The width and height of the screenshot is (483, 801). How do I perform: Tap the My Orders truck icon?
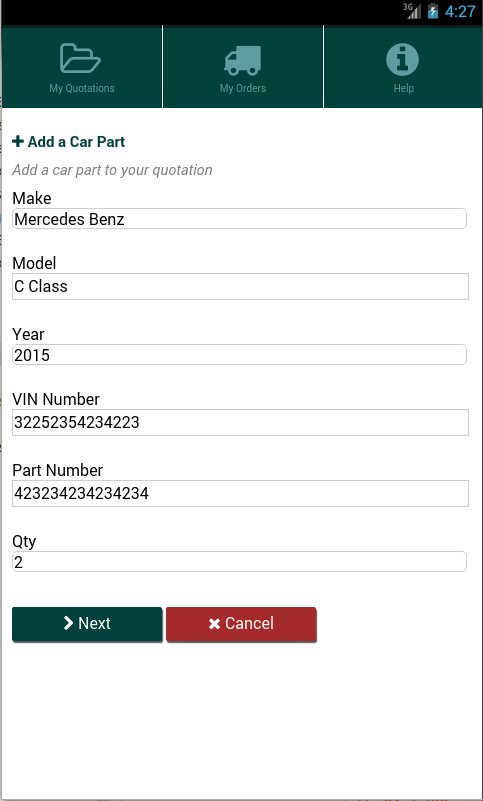point(243,60)
